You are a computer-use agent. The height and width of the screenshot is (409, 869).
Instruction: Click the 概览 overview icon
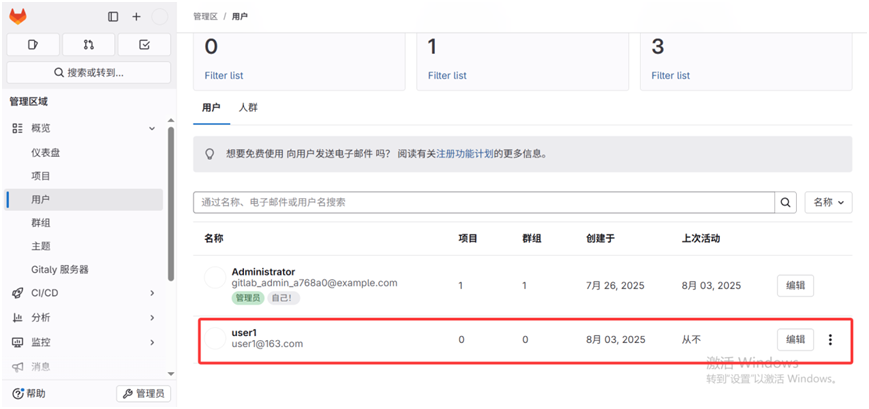[18, 128]
